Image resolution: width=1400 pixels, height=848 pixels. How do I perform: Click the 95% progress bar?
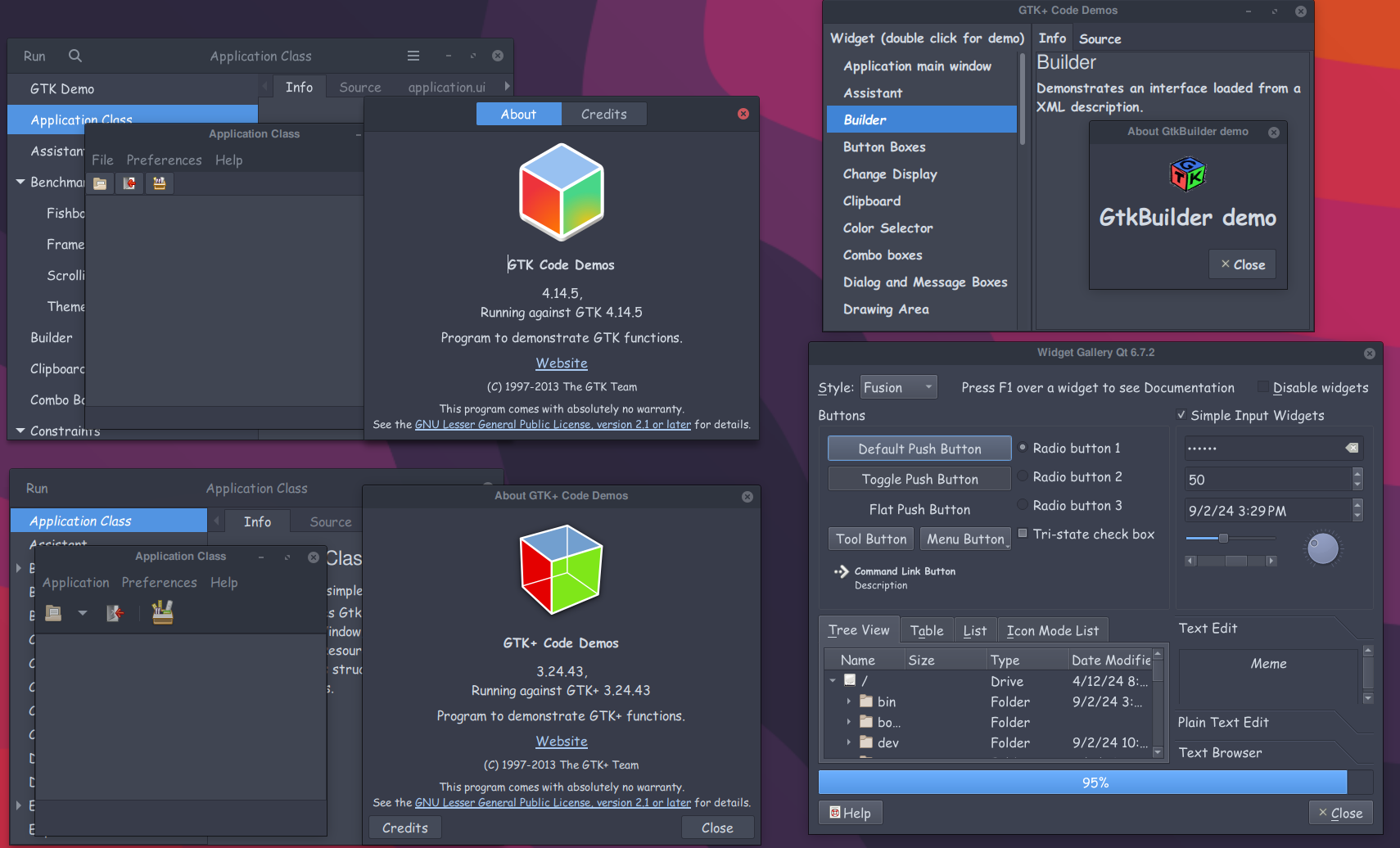coord(1095,783)
